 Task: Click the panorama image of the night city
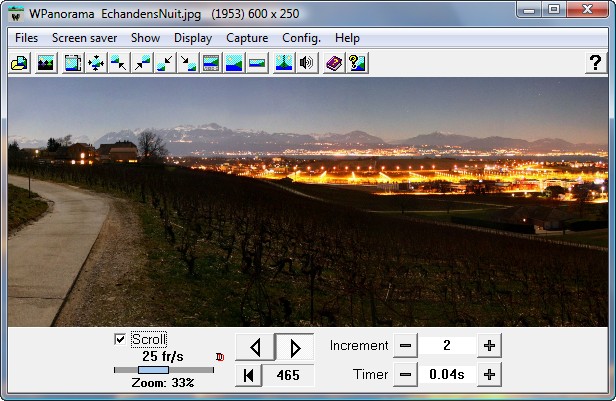click(x=308, y=202)
